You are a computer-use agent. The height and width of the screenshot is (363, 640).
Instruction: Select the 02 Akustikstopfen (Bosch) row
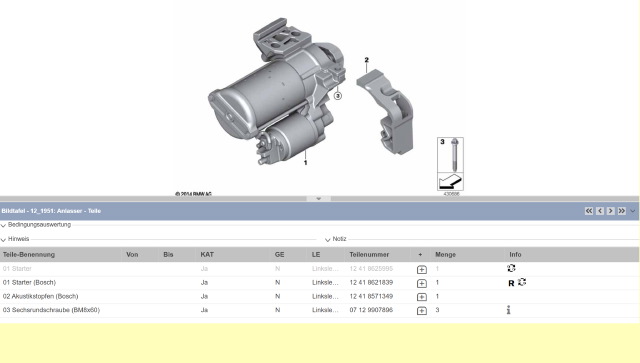point(320,296)
